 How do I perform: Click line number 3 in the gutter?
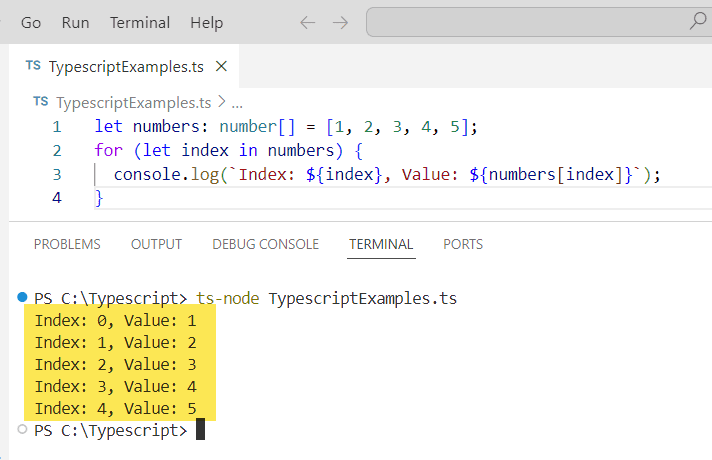click(57, 174)
